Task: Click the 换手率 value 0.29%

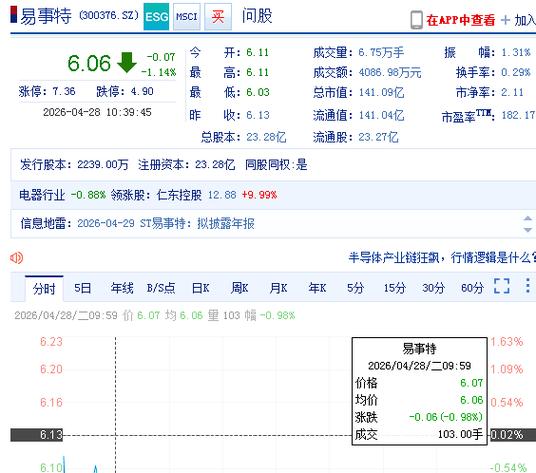Action: pos(516,72)
